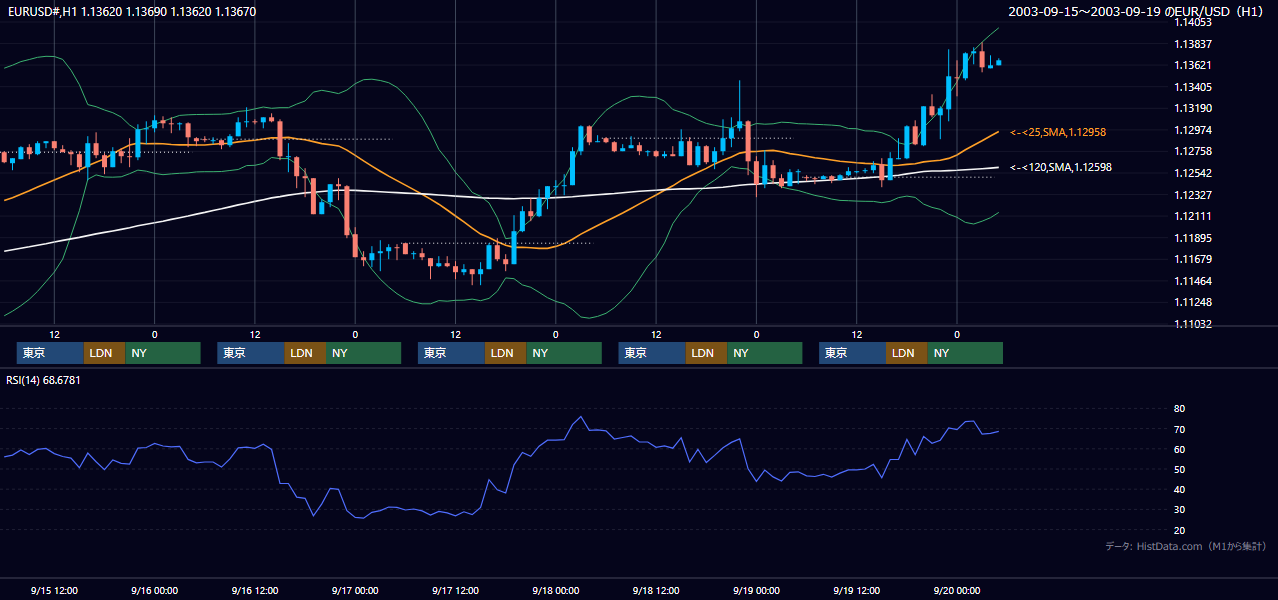Click the 9/15 12:00 time axis label

click(x=55, y=590)
